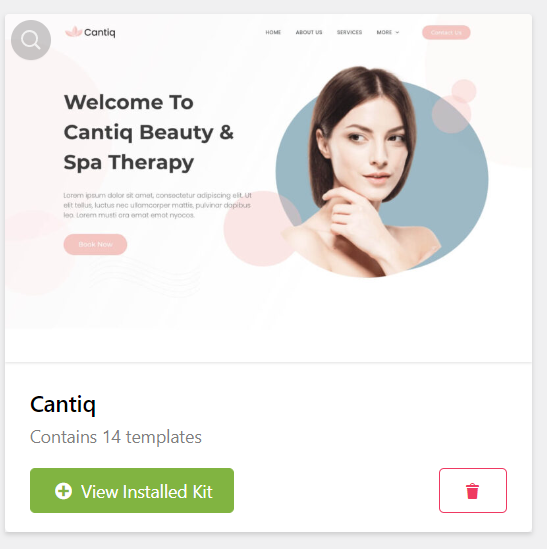Screen dimensions: 547x549
Task: Click the Cantiq kit title
Action: coord(63,405)
